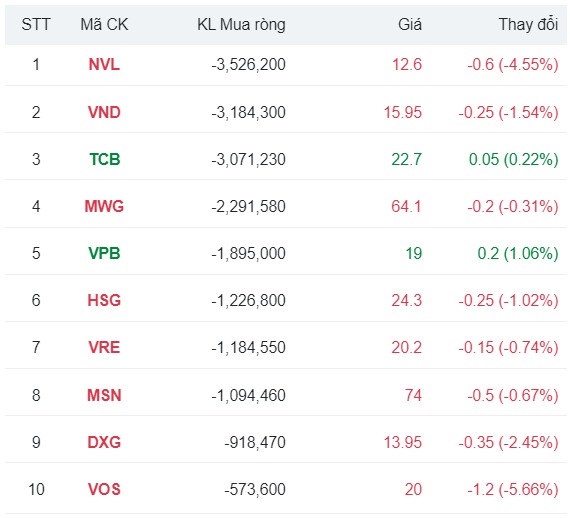Open the VPB stock ticker link
Image resolution: width=570 pixels, height=518 pixels.
coord(104,253)
